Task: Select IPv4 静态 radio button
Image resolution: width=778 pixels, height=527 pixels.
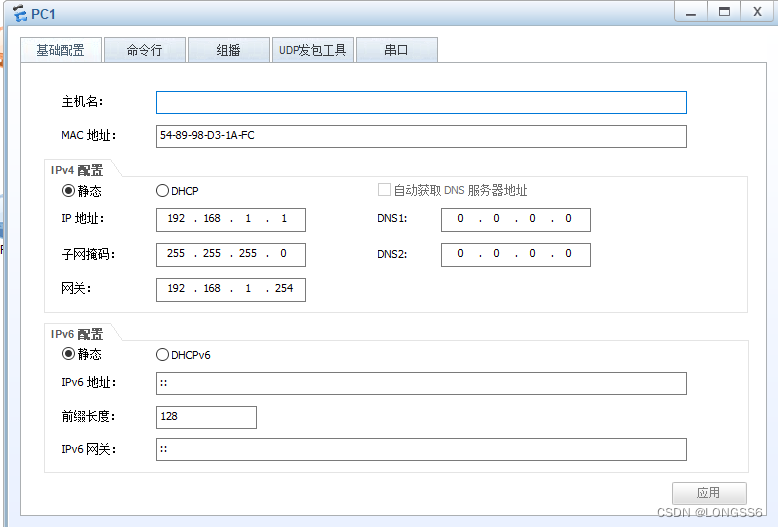Action: (68, 191)
